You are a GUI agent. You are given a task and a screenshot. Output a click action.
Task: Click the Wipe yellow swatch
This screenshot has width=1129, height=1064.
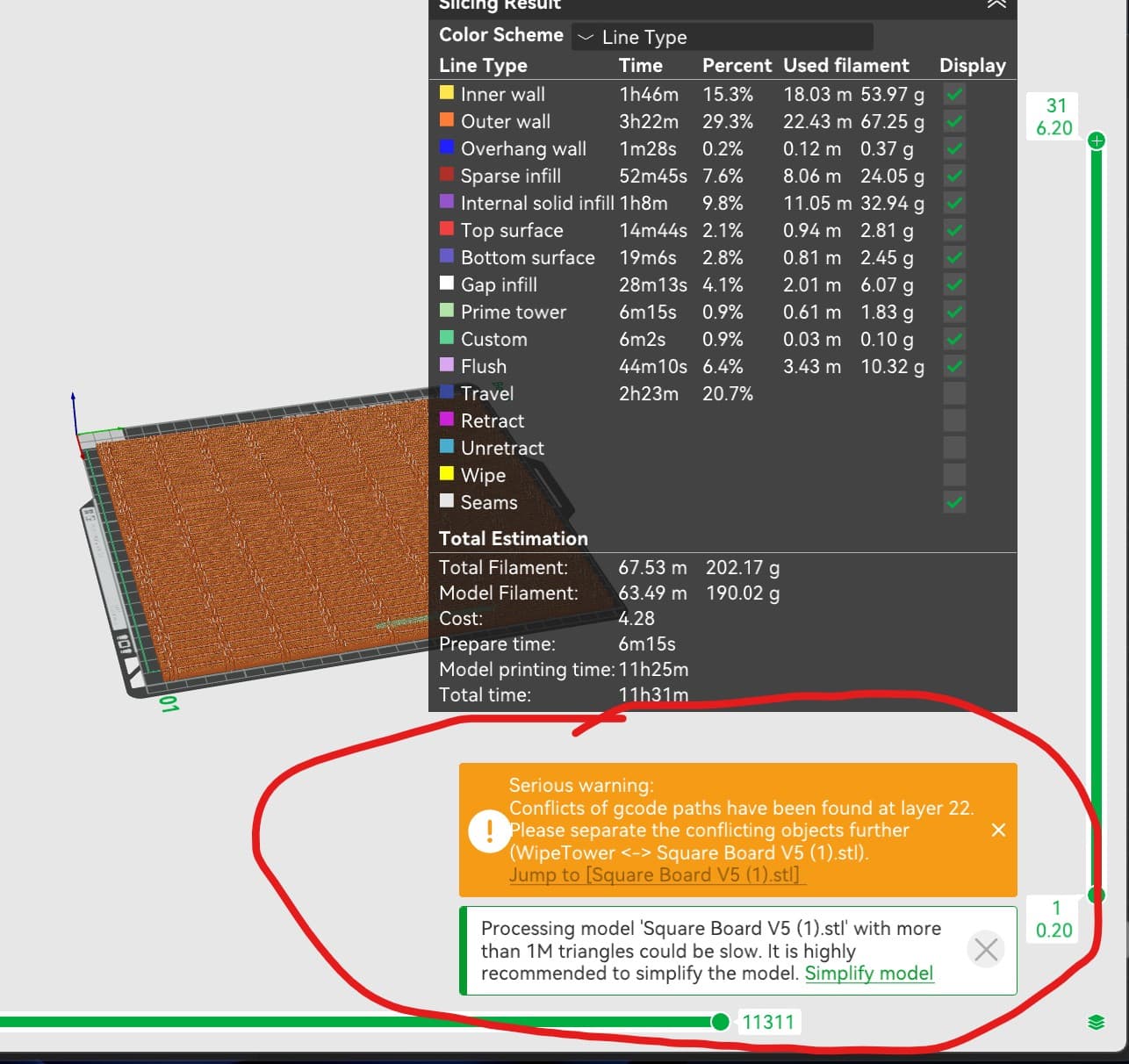(x=447, y=473)
